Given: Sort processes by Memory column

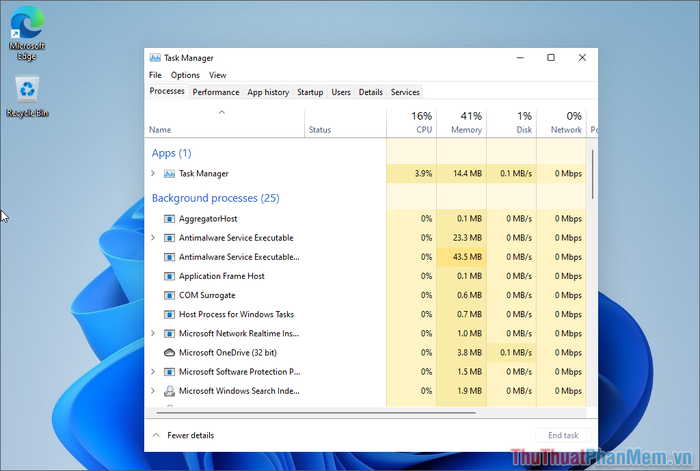Looking at the screenshot, I should coord(461,123).
